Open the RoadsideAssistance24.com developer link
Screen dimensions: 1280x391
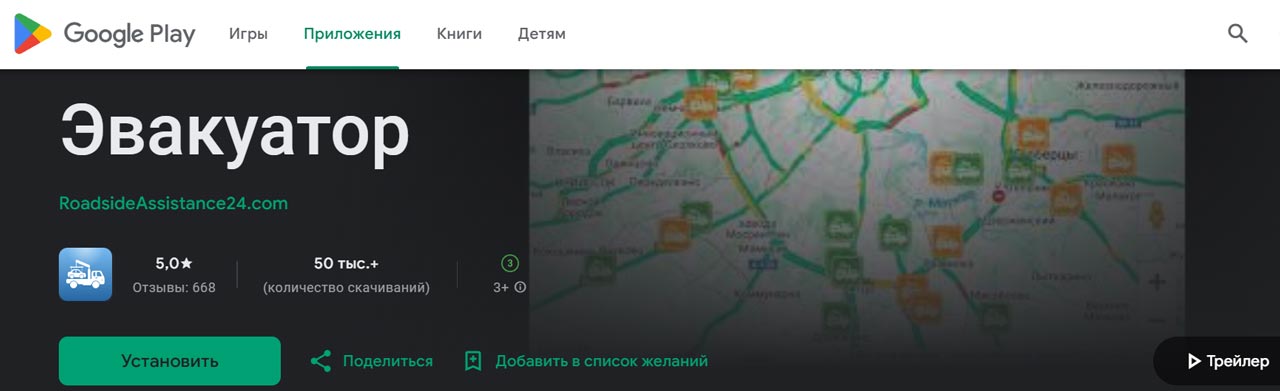coord(173,203)
